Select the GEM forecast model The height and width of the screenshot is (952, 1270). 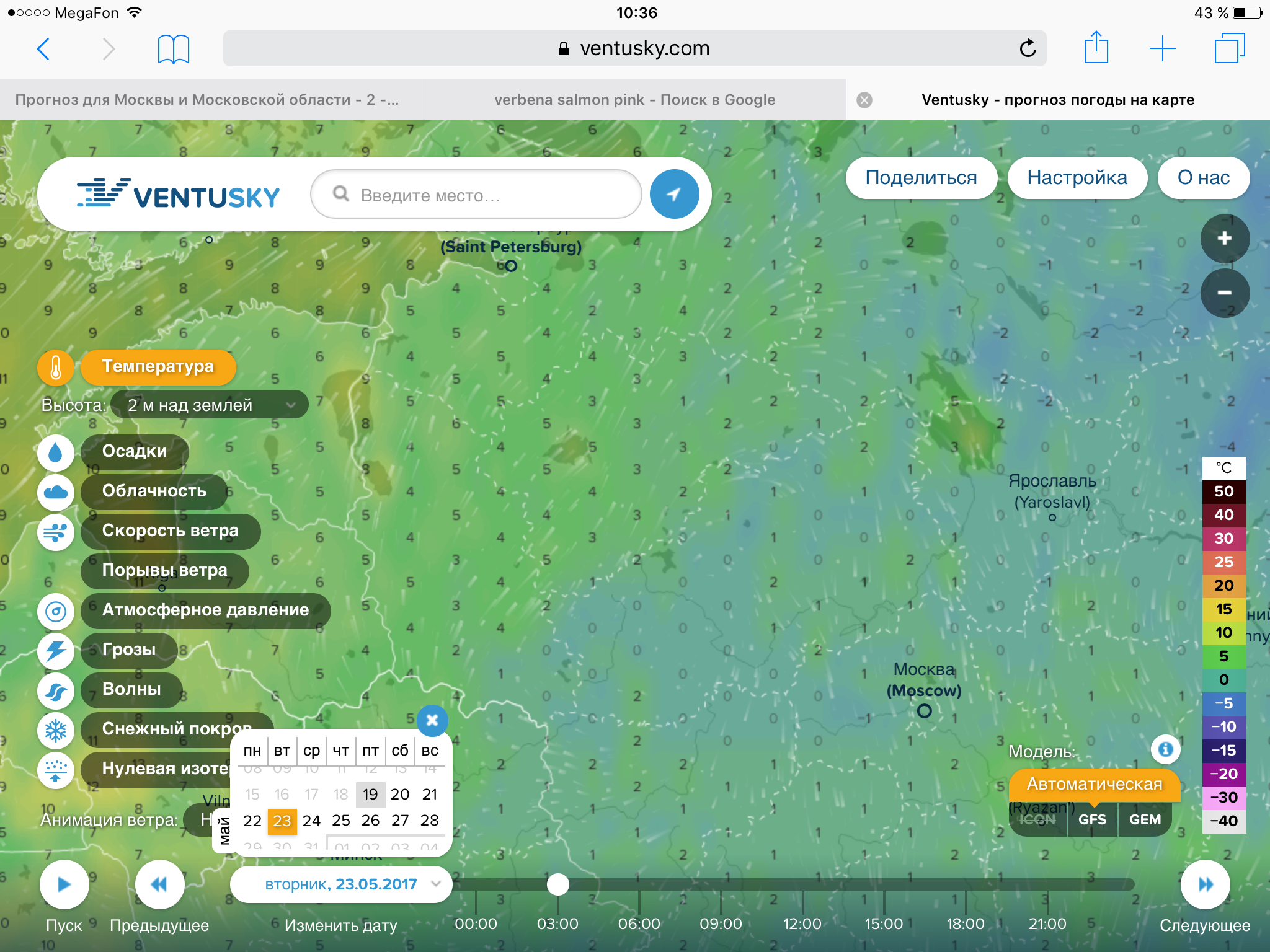(1145, 819)
